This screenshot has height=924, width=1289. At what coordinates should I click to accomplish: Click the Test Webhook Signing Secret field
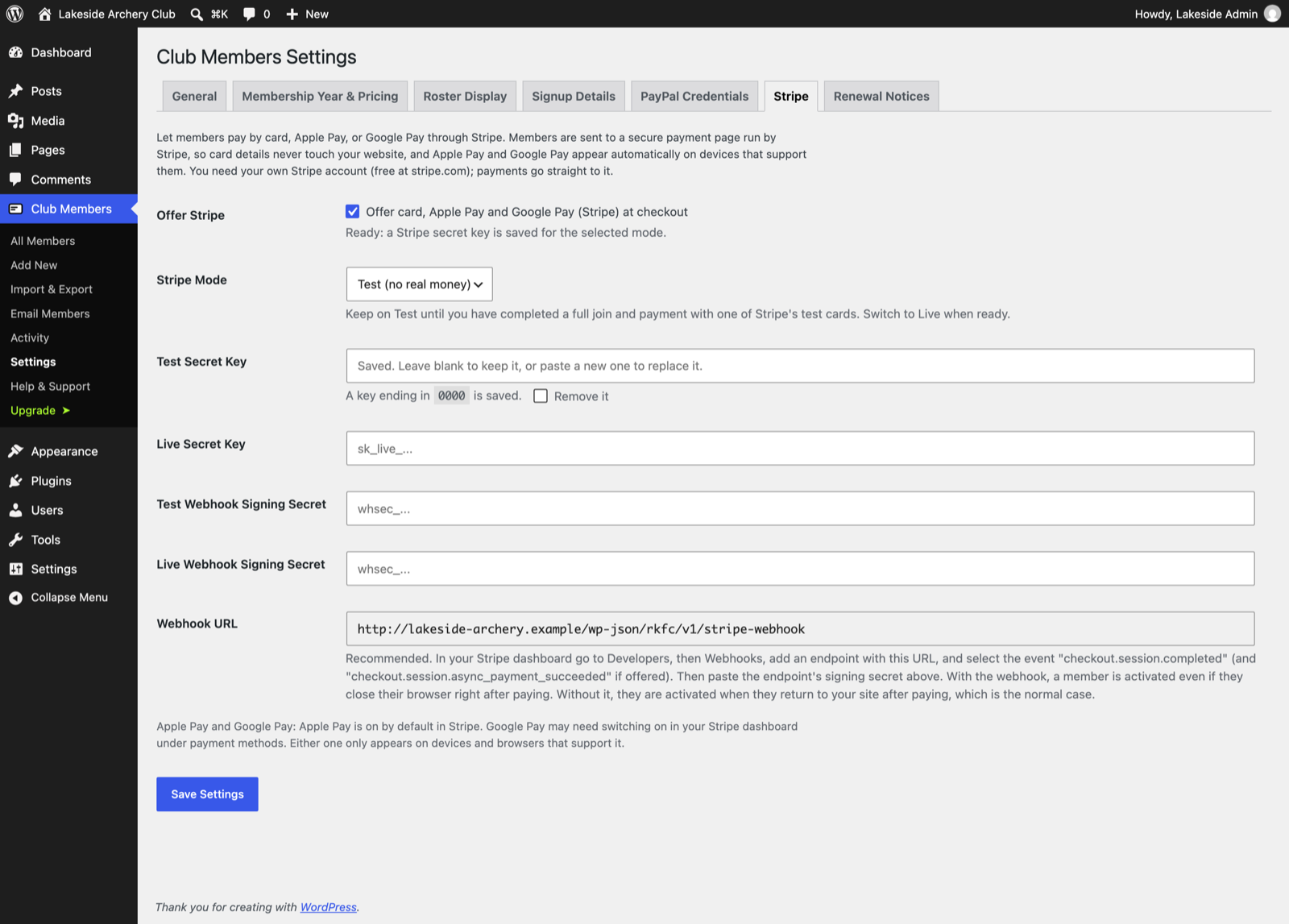coord(800,508)
